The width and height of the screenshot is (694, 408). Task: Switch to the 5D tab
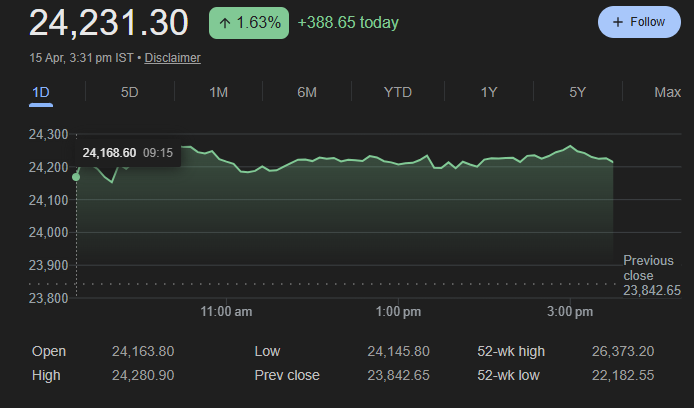pos(129,93)
